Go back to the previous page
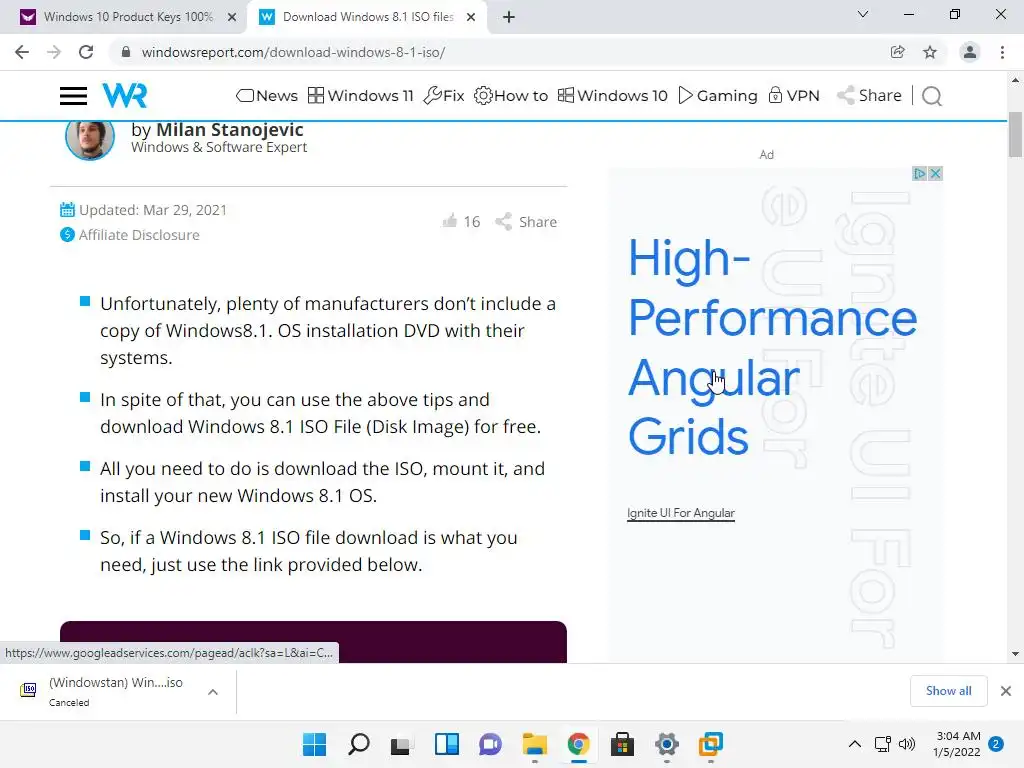 22,52
